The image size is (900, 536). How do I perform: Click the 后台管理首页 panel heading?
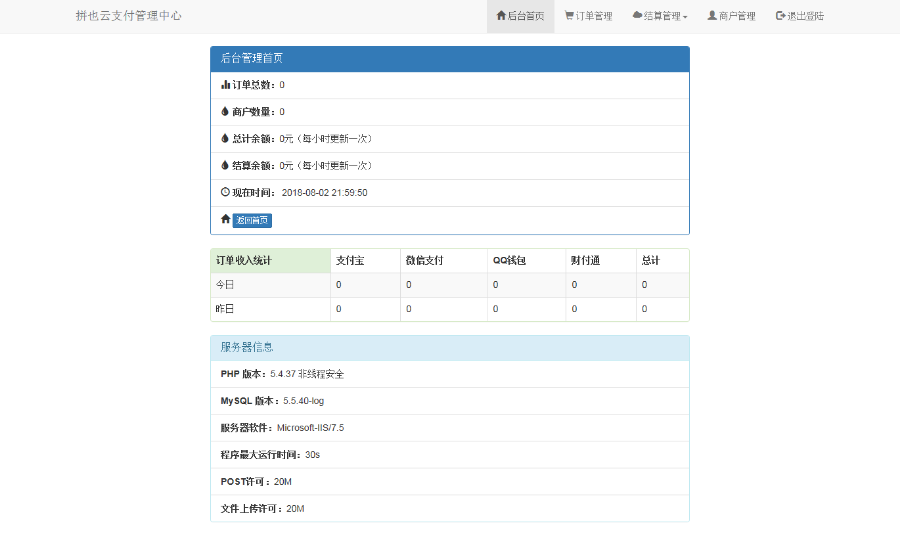(x=450, y=59)
